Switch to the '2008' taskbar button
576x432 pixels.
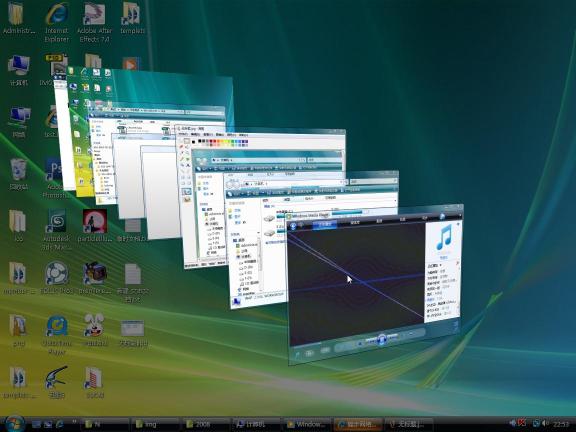(x=205, y=424)
